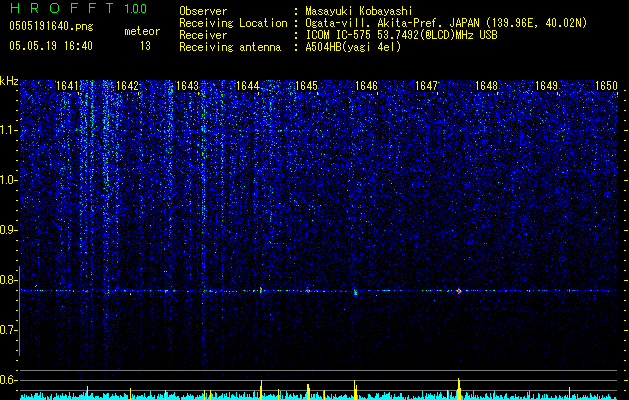
Task: Click the 1647 time marker
Action: [426, 86]
